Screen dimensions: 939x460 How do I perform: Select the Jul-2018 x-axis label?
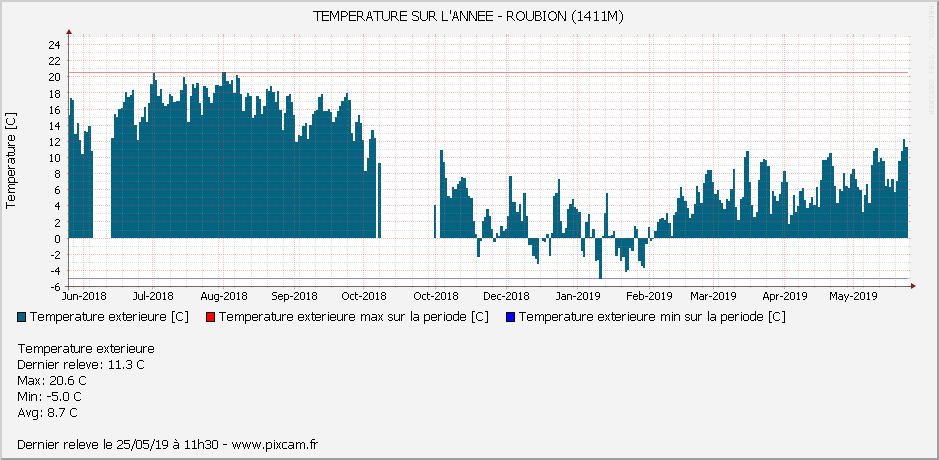[153, 296]
